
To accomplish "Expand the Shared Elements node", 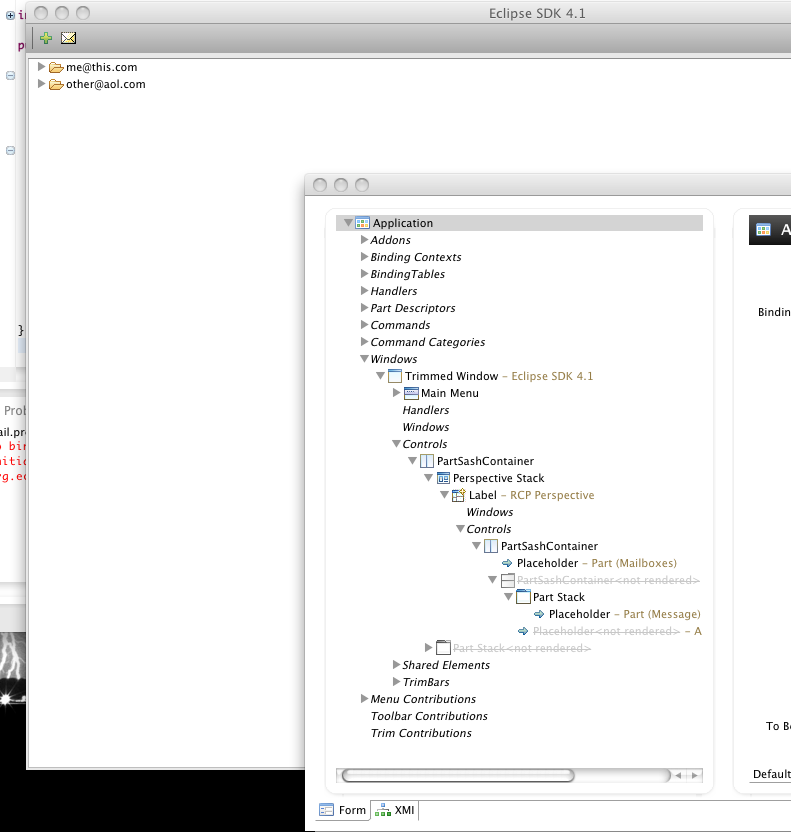I will [x=396, y=664].
